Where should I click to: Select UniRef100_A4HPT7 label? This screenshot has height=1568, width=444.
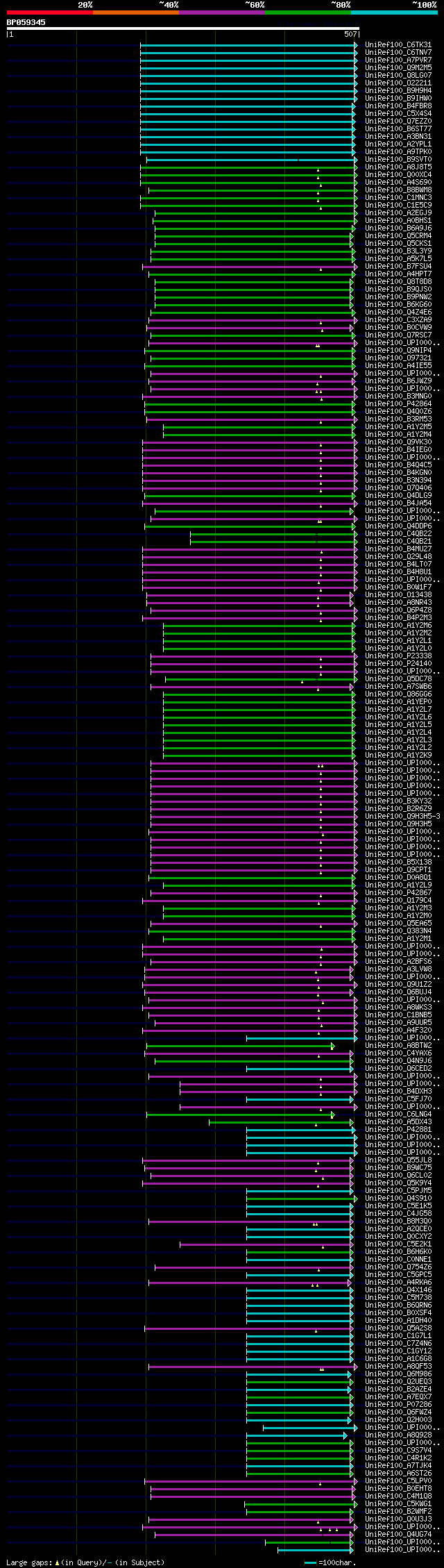pyautogui.click(x=398, y=274)
